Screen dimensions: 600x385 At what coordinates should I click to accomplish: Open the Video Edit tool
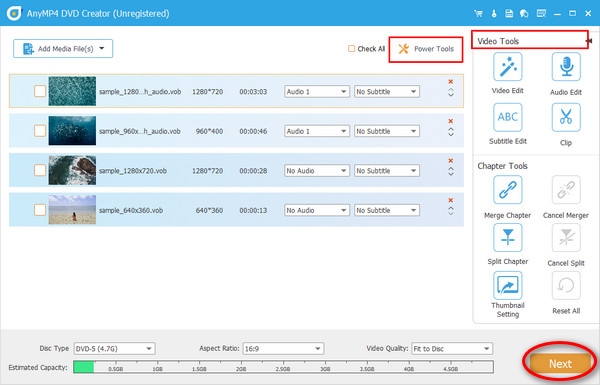[507, 67]
